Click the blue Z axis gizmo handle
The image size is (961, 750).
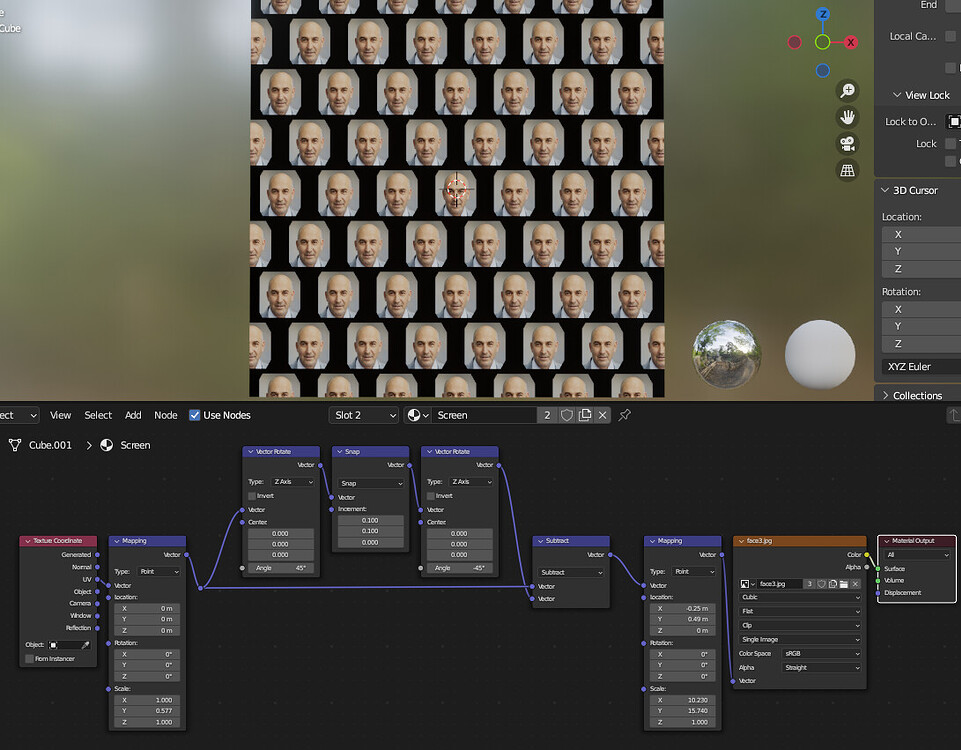coord(822,14)
